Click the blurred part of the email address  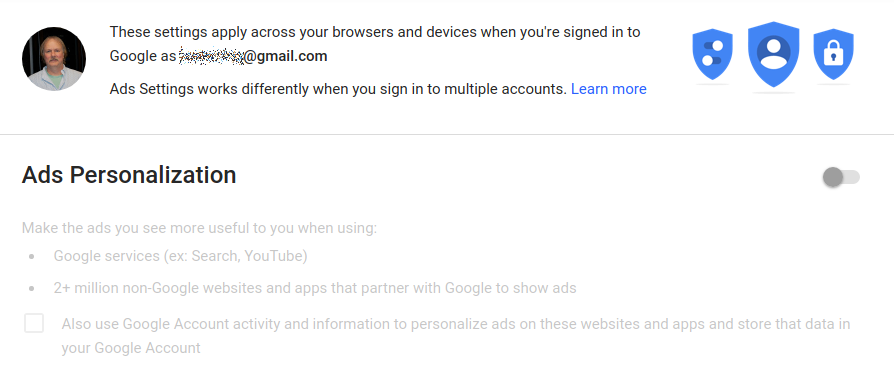[211, 56]
